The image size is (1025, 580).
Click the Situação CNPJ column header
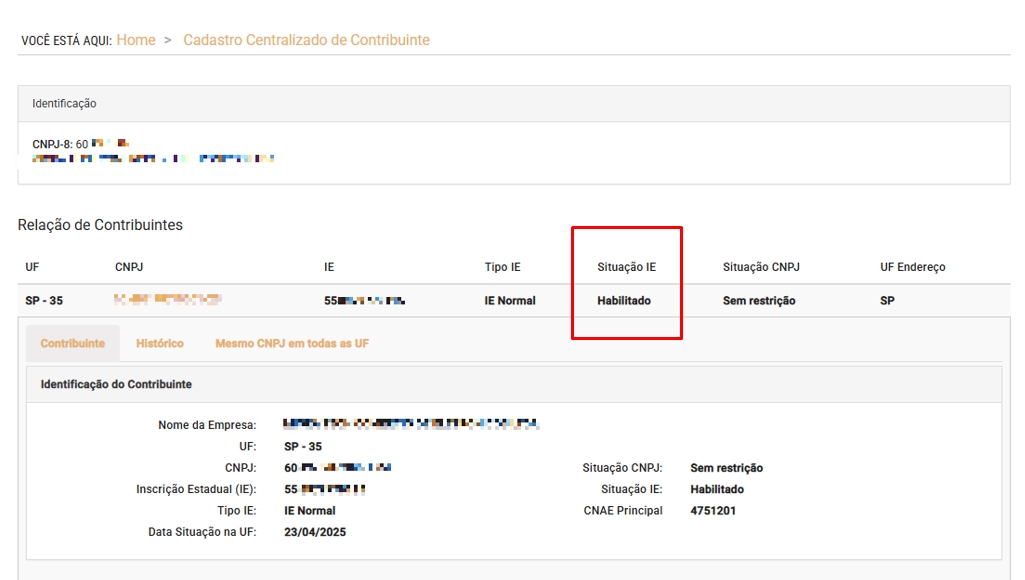(x=761, y=267)
